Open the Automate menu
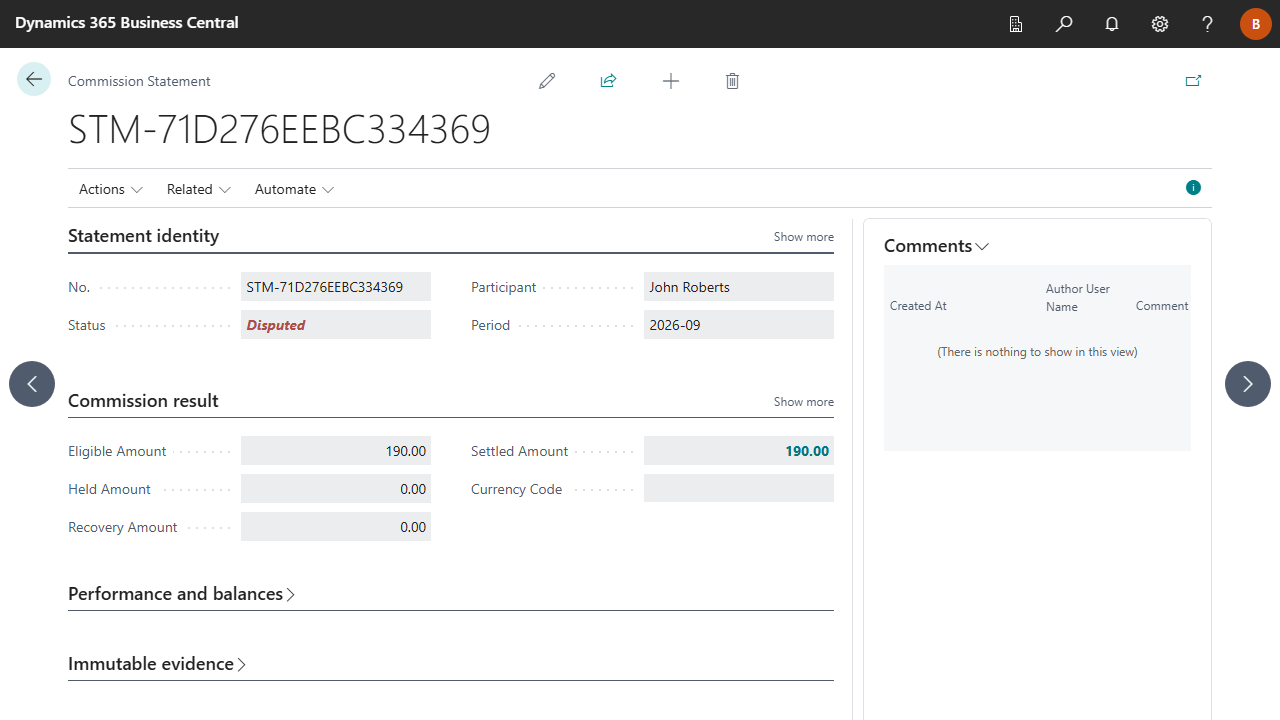 click(294, 189)
